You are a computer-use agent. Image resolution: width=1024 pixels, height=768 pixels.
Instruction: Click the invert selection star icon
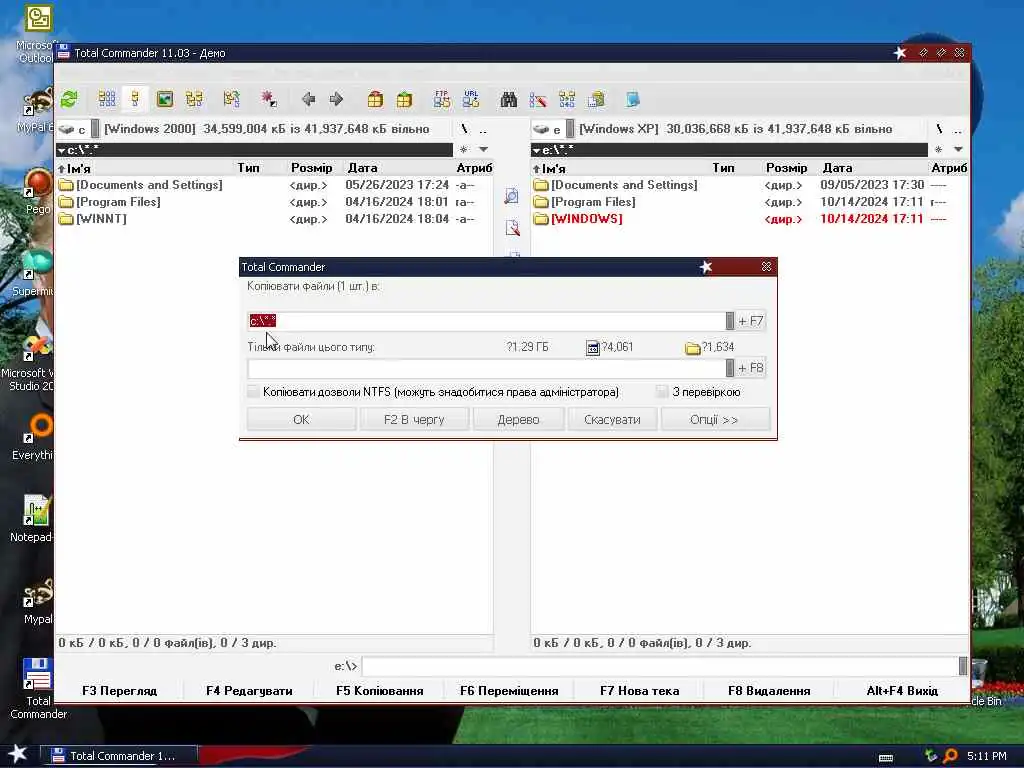coord(268,99)
